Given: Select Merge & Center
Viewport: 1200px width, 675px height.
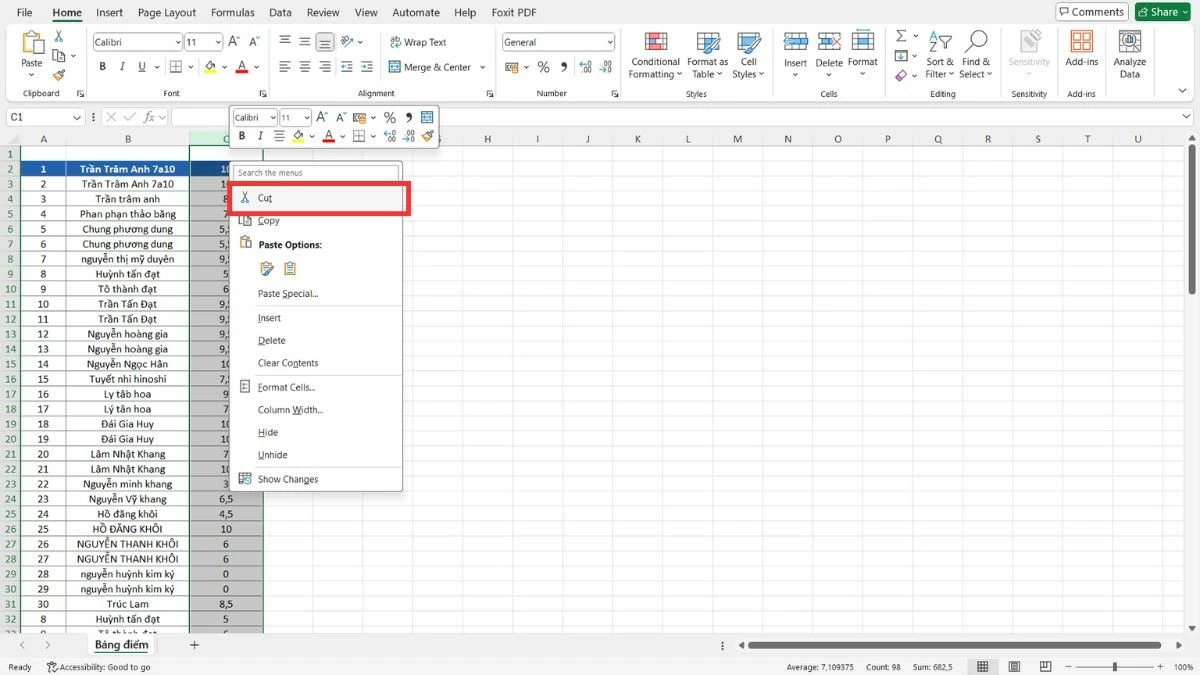Looking at the screenshot, I should click(432, 67).
